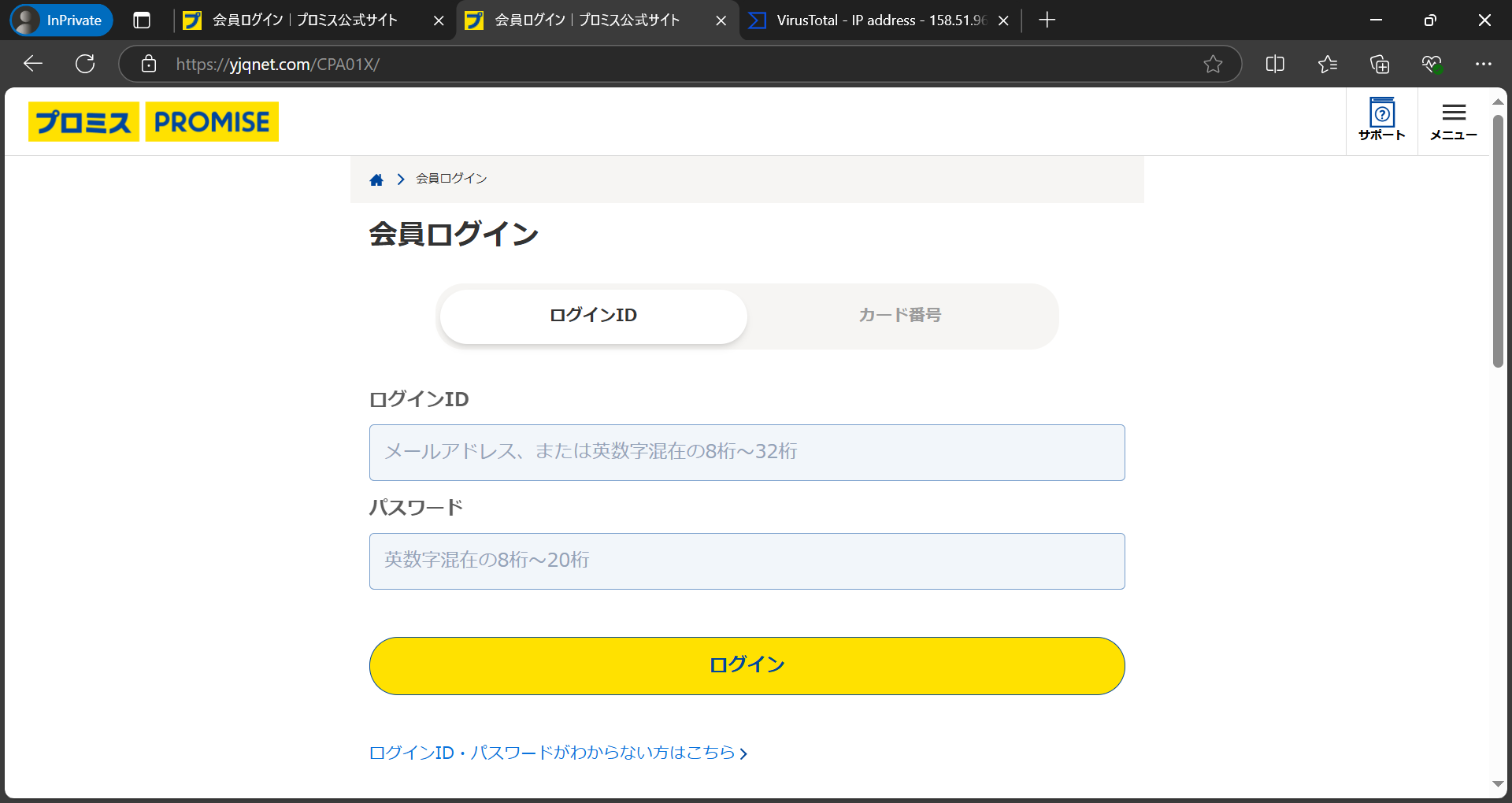Click the プロミス Japanese logo

83,122
